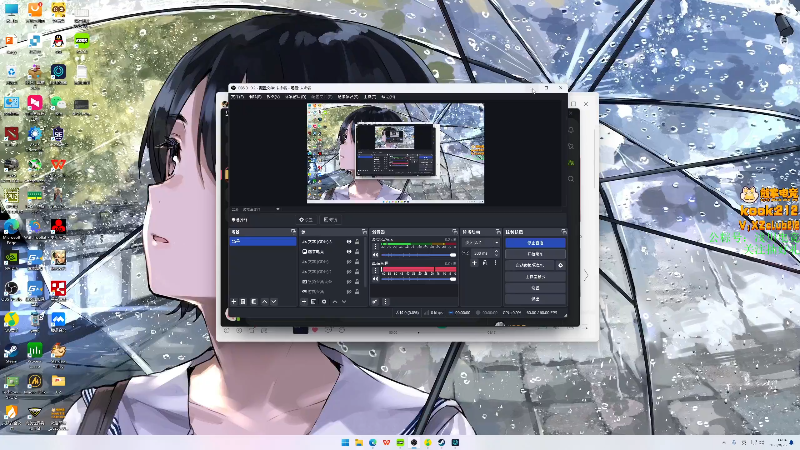Move the scene down with the arrow icon
Screen dimensions: 800x450
274,302
